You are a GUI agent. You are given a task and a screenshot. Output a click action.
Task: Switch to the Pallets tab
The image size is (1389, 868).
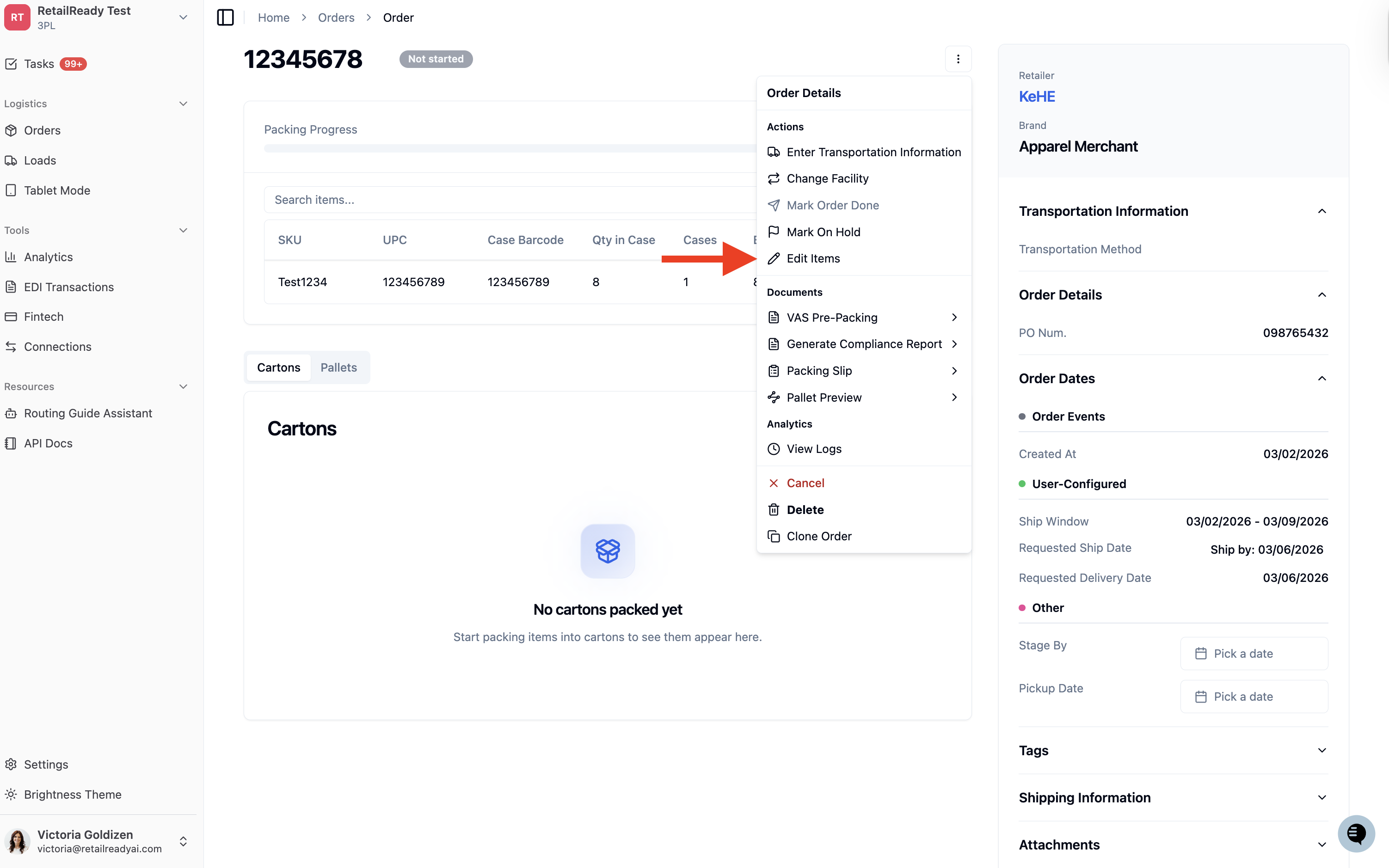click(338, 367)
